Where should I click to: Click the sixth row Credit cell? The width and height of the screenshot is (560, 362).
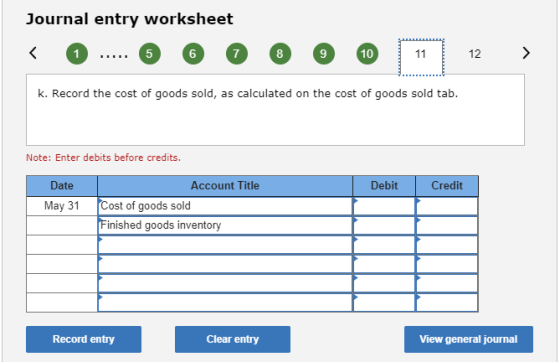(447, 302)
